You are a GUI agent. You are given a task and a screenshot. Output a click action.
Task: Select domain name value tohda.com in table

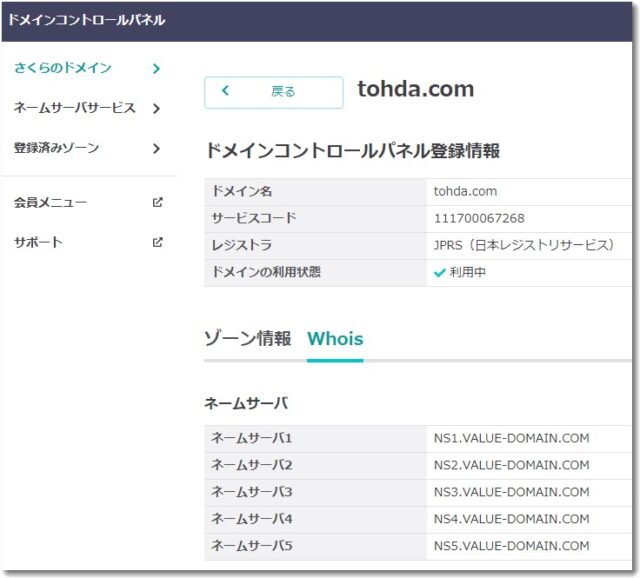click(x=465, y=191)
